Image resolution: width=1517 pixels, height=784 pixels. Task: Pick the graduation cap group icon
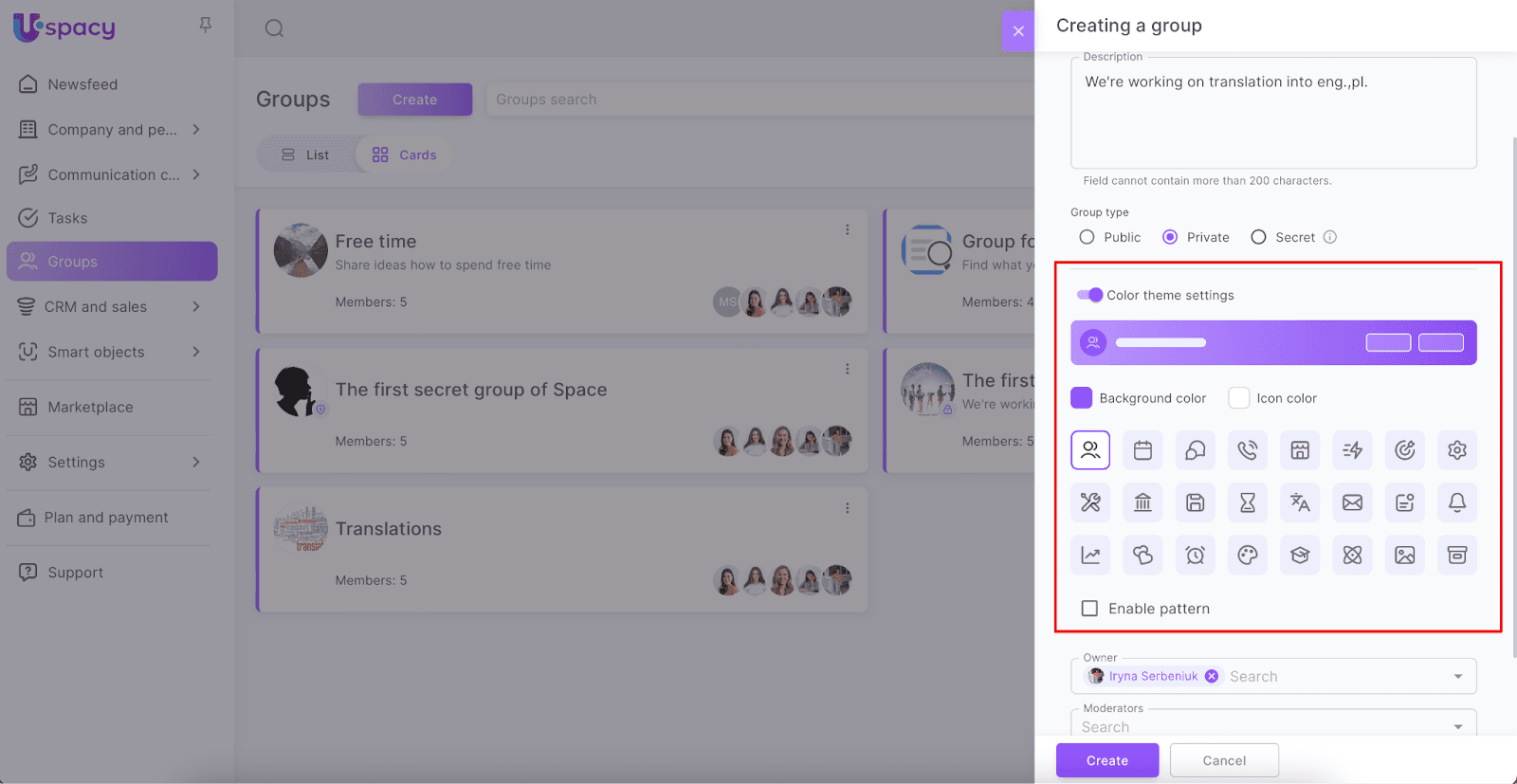coord(1300,556)
